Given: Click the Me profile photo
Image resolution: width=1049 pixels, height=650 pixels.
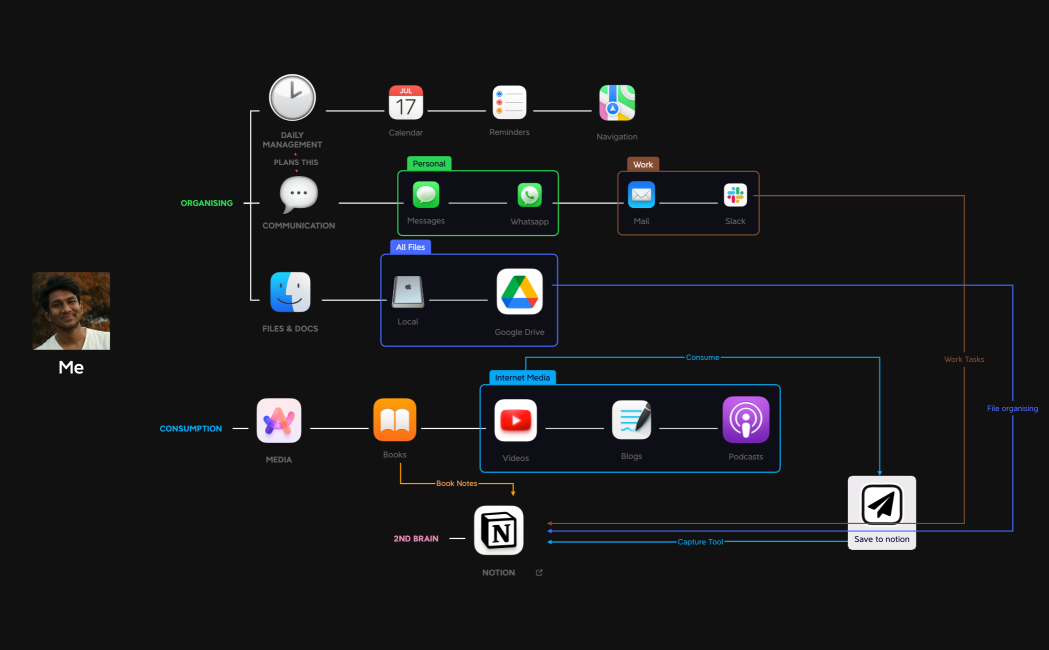Looking at the screenshot, I should (x=71, y=310).
